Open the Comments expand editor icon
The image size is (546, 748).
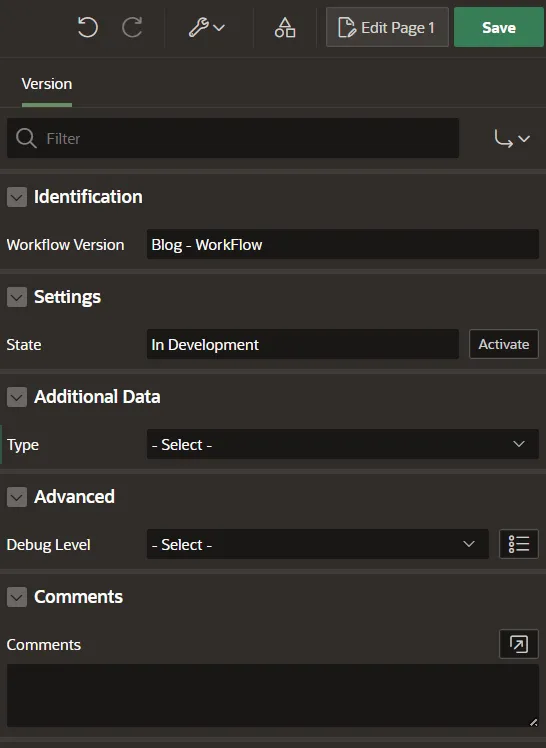(x=519, y=644)
